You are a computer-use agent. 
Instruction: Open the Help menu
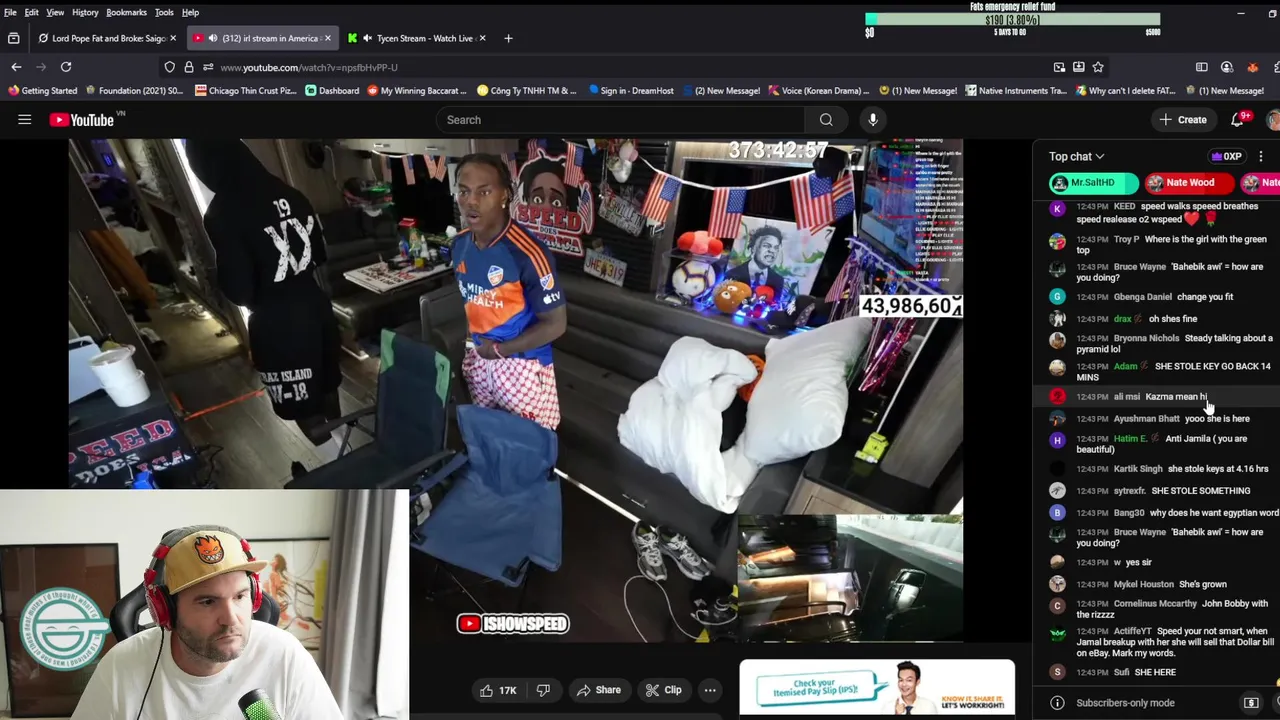[x=190, y=12]
